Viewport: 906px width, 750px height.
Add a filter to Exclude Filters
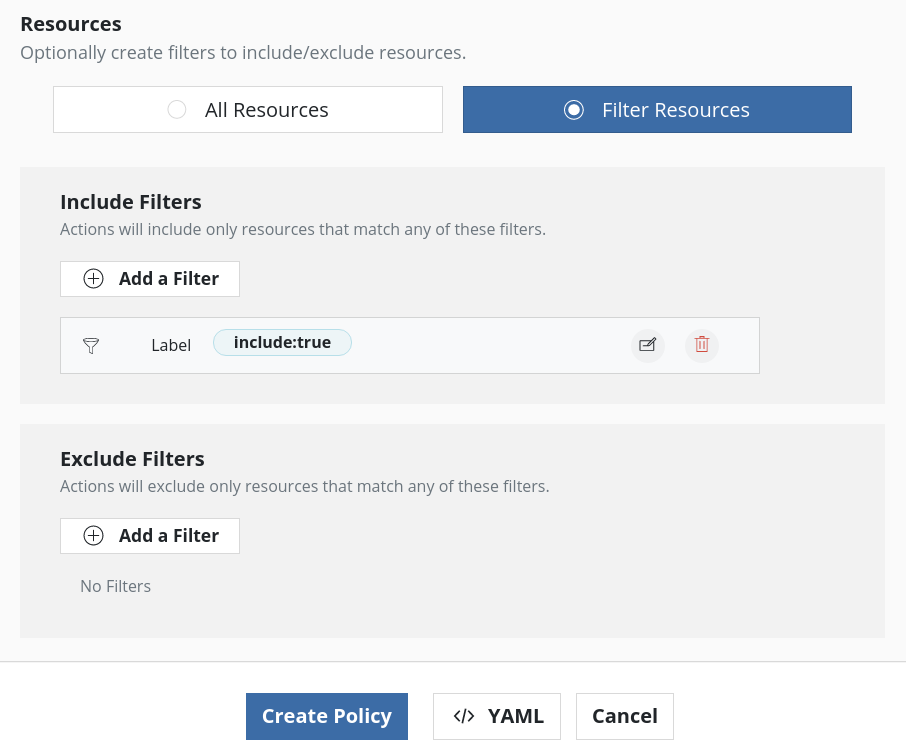[x=150, y=536]
